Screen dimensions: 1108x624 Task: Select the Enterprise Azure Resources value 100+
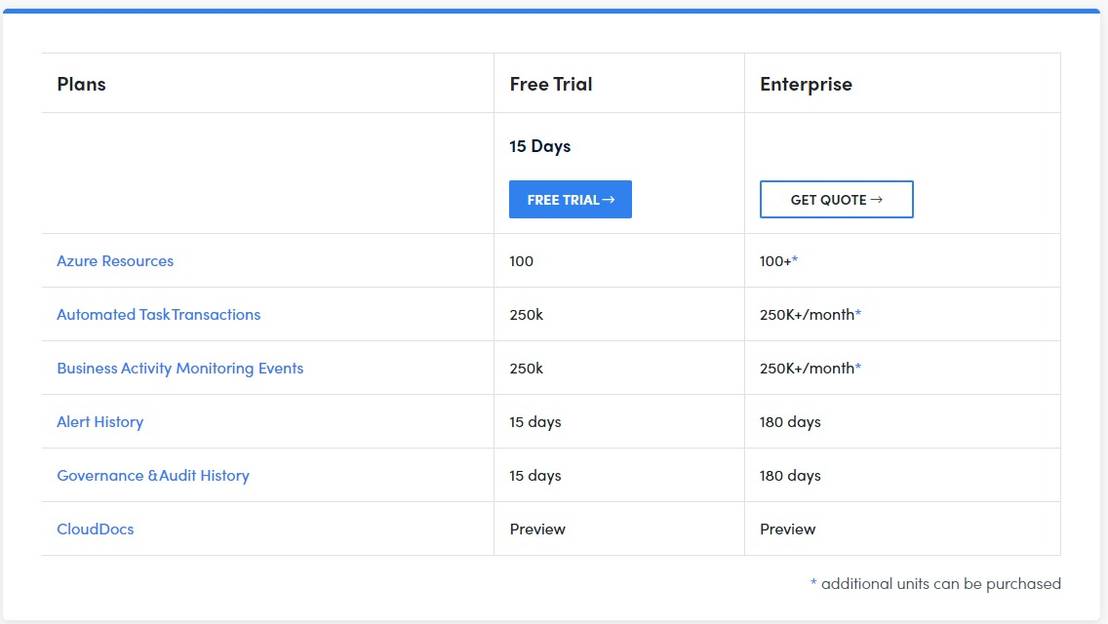(779, 261)
